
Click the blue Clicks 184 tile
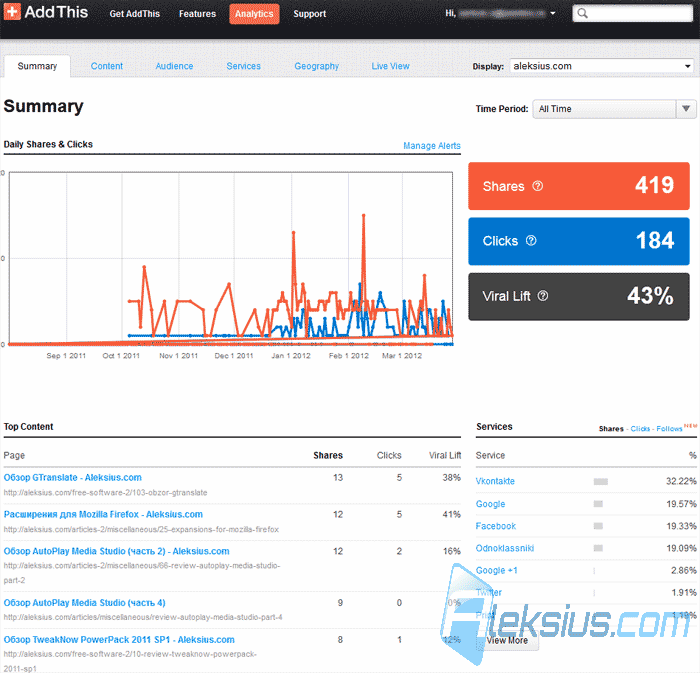pyautogui.click(x=579, y=241)
